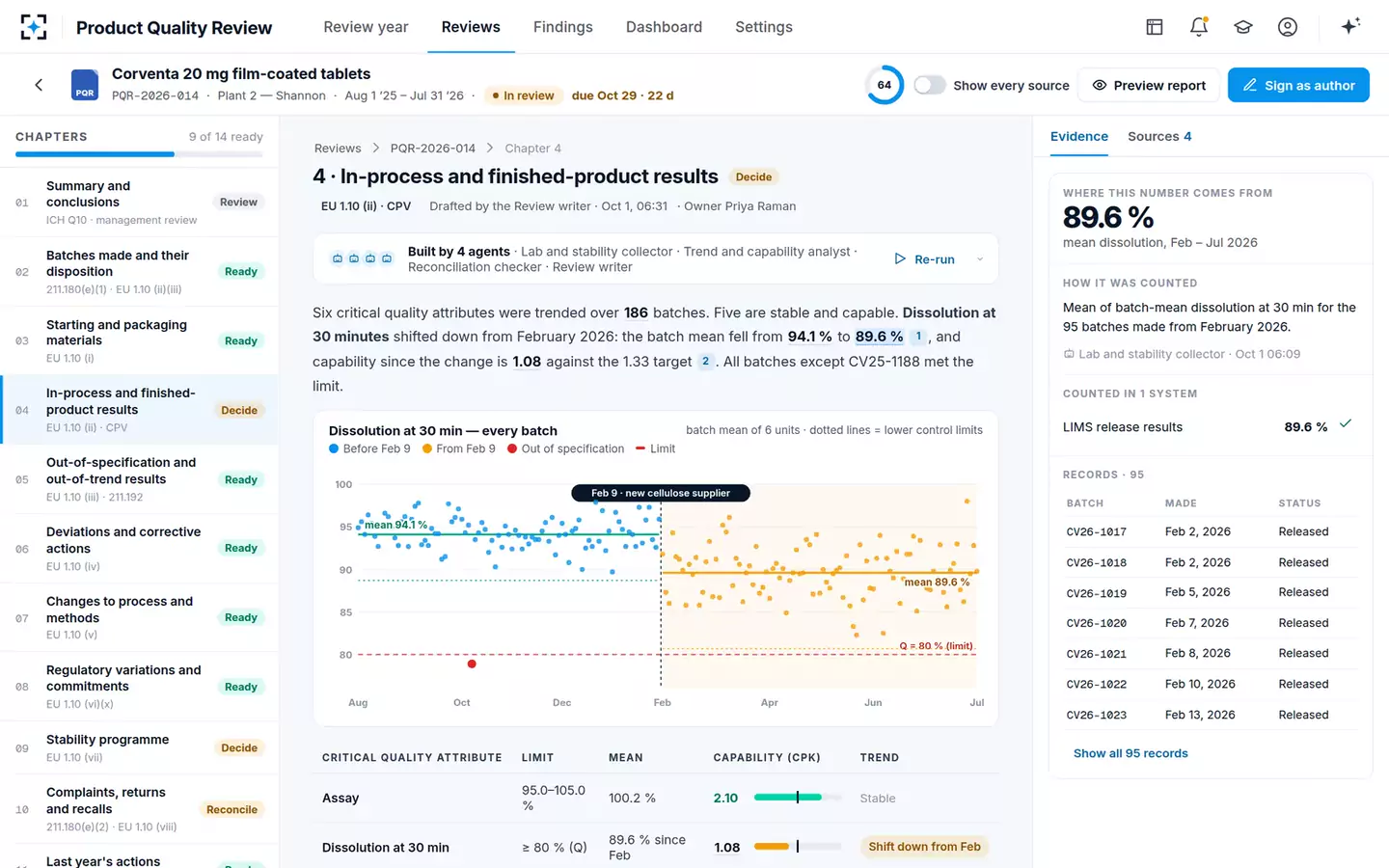Click chapters ready progress bar

click(x=140, y=154)
